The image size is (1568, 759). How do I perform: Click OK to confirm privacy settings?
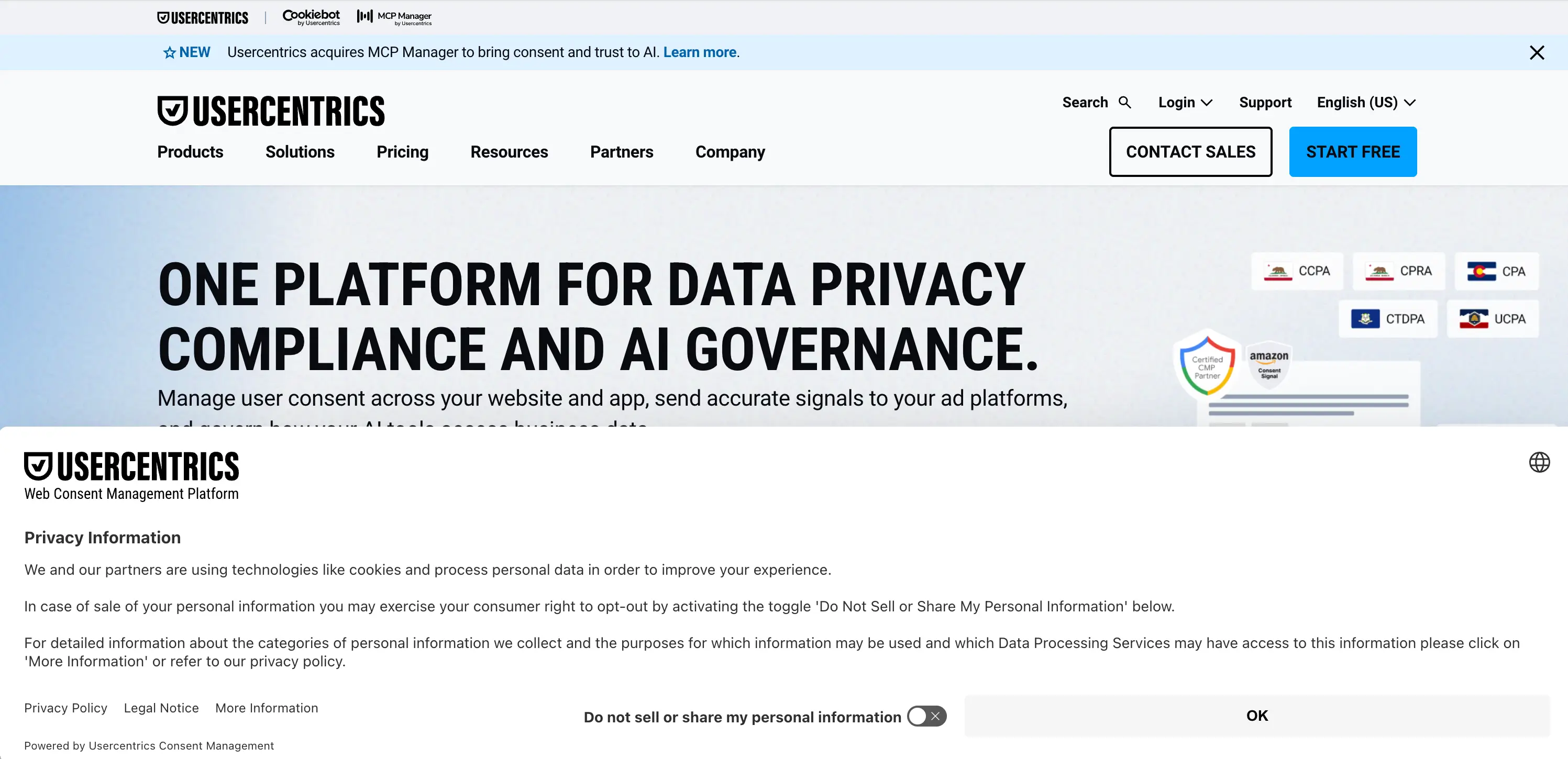tap(1257, 716)
